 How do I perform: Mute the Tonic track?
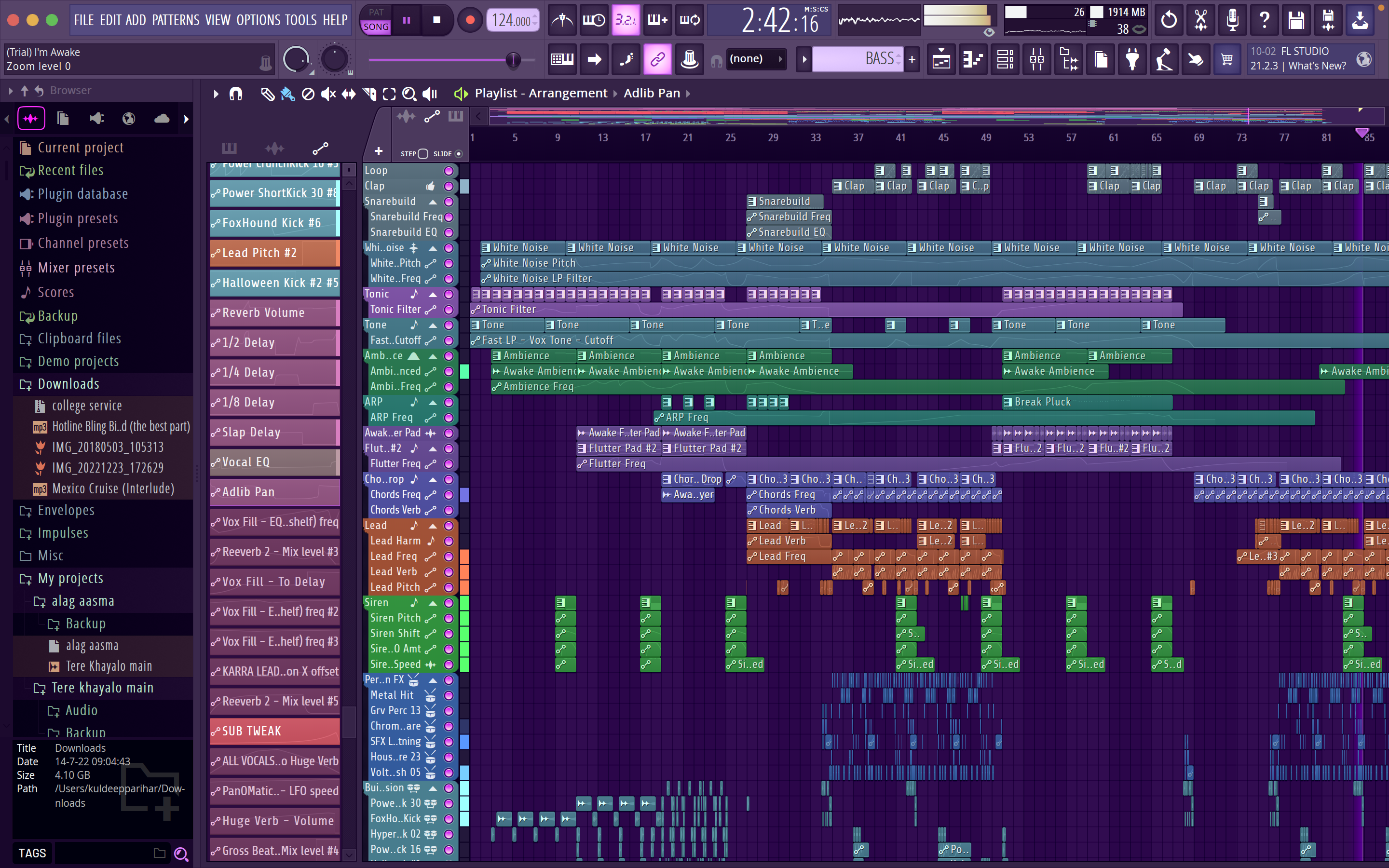pyautogui.click(x=449, y=294)
